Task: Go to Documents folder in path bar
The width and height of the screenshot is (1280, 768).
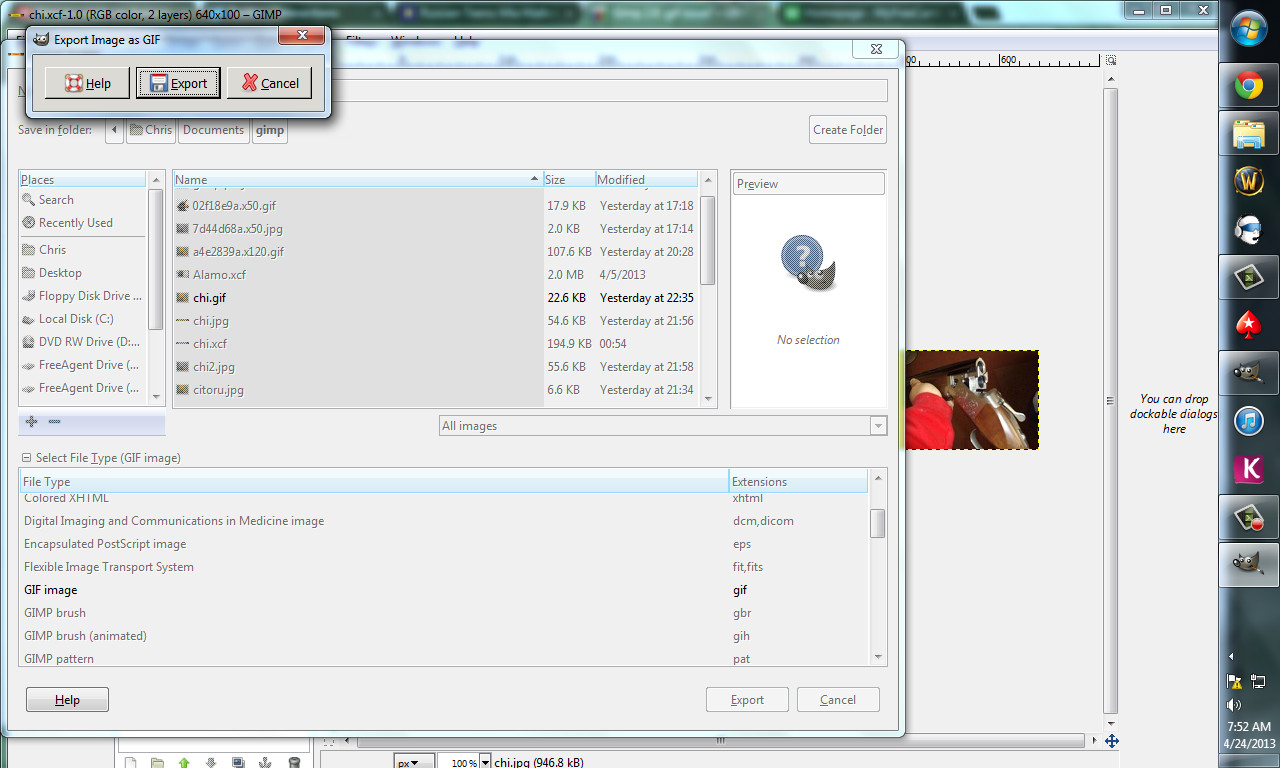Action: pyautogui.click(x=213, y=130)
